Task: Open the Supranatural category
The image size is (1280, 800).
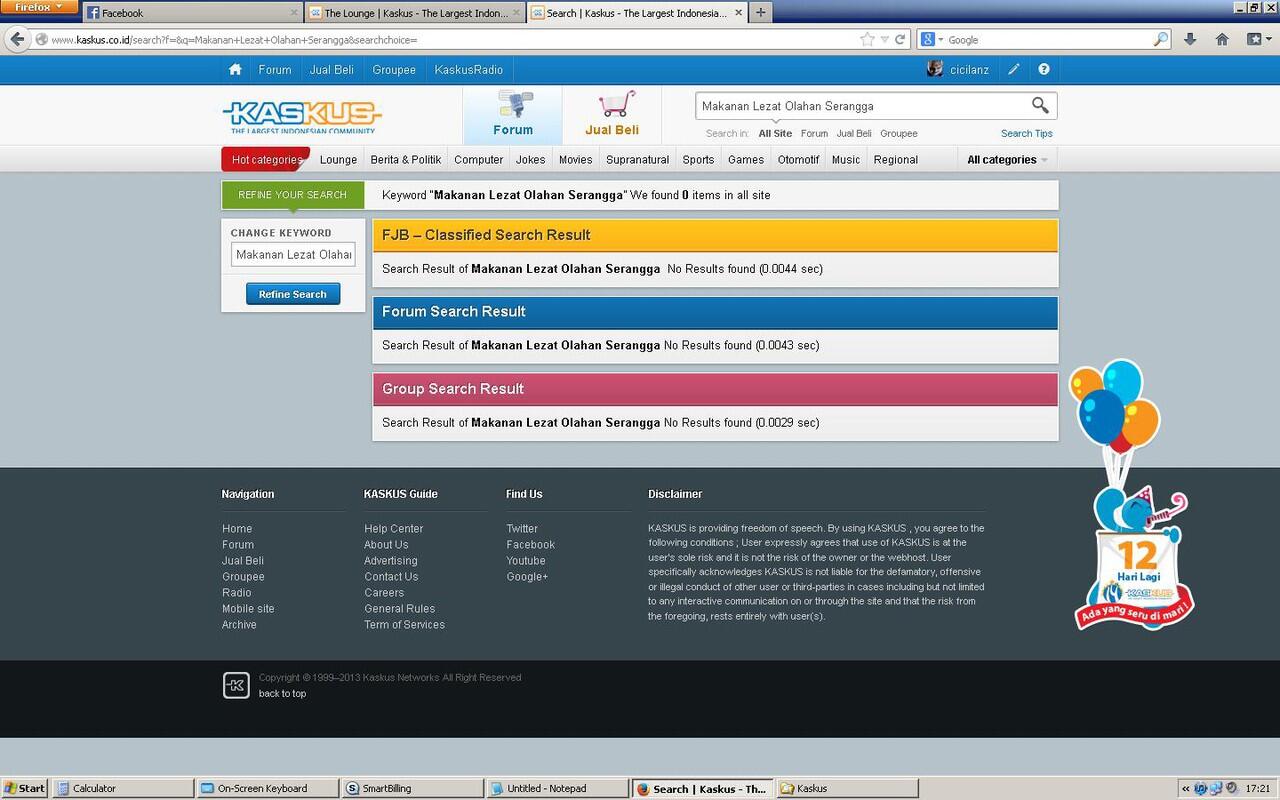Action: click(638, 160)
